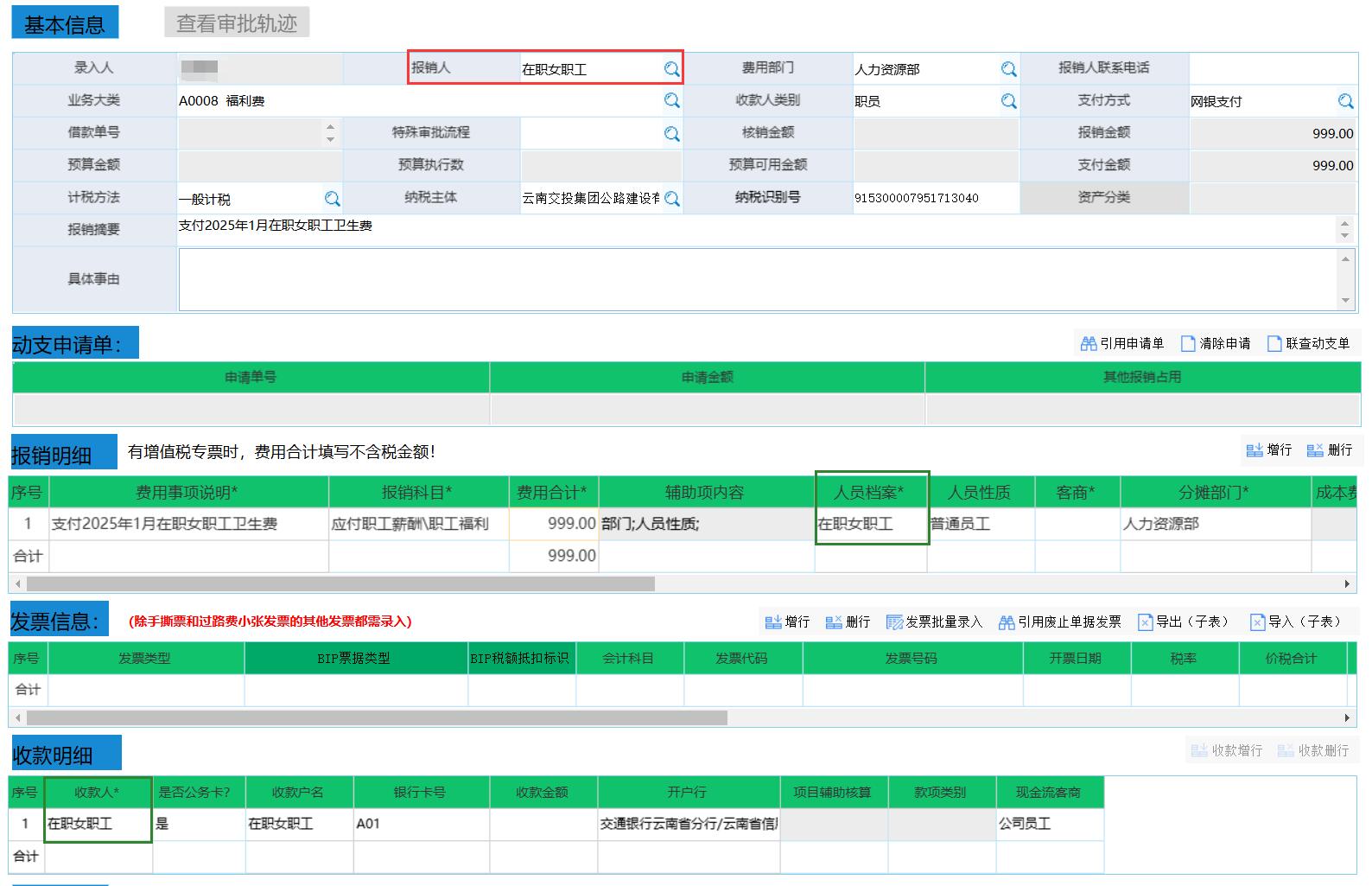Click right arrow of 报销明细 horizontal scrollbar
This screenshot has width=1372, height=886.
coord(1347,584)
